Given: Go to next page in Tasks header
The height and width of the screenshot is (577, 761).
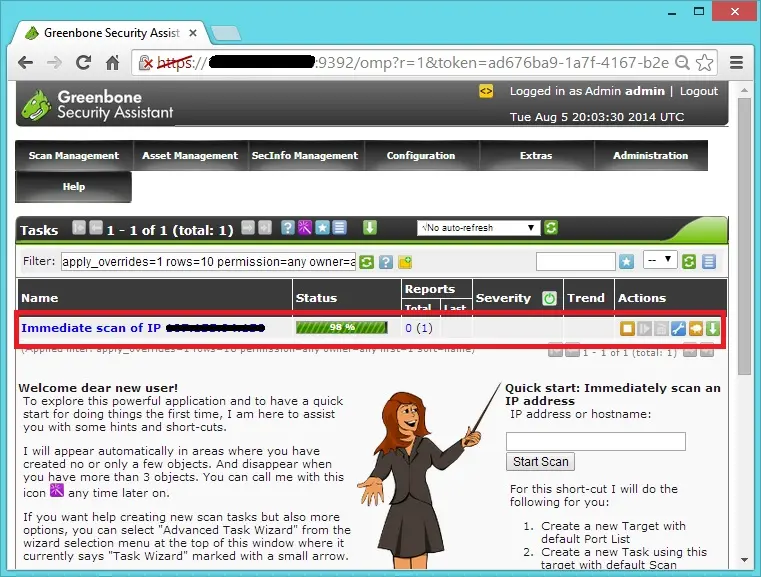Looking at the screenshot, I should (248, 228).
